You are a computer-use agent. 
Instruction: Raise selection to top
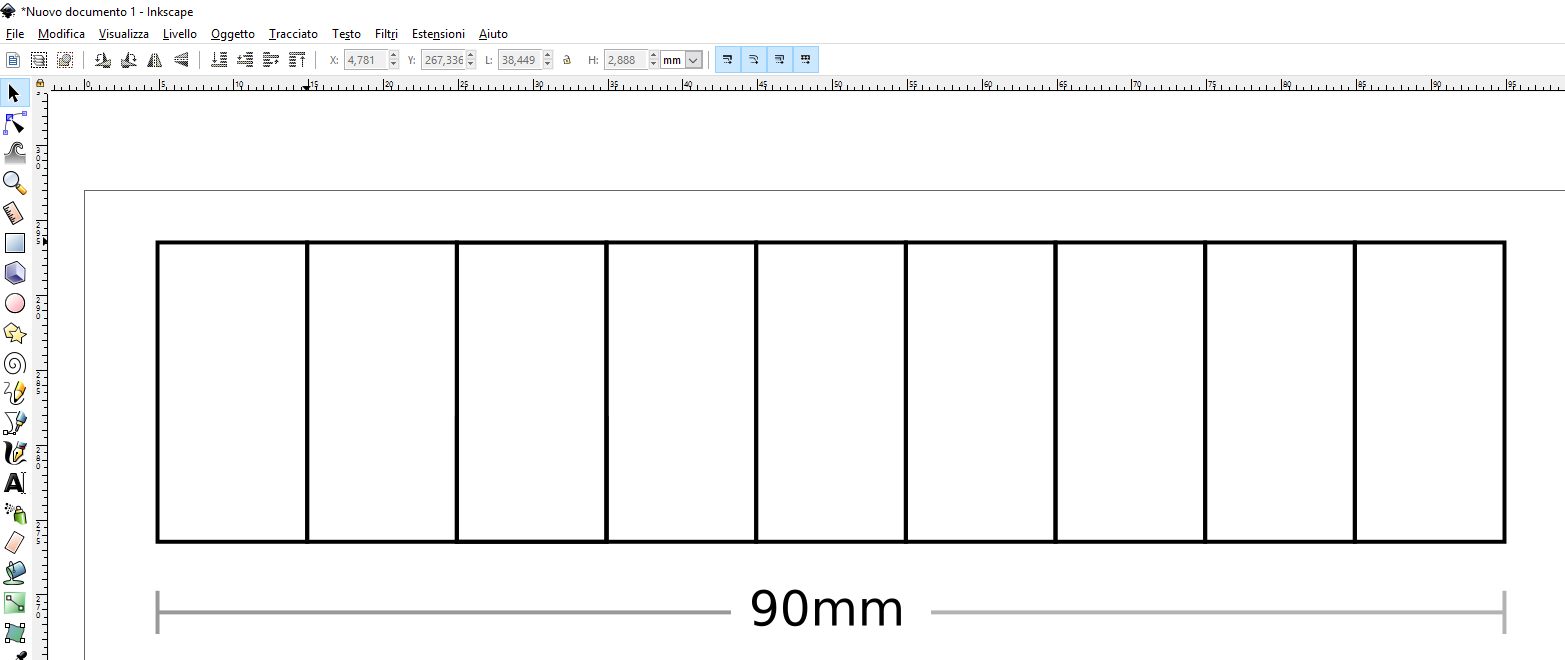[297, 60]
